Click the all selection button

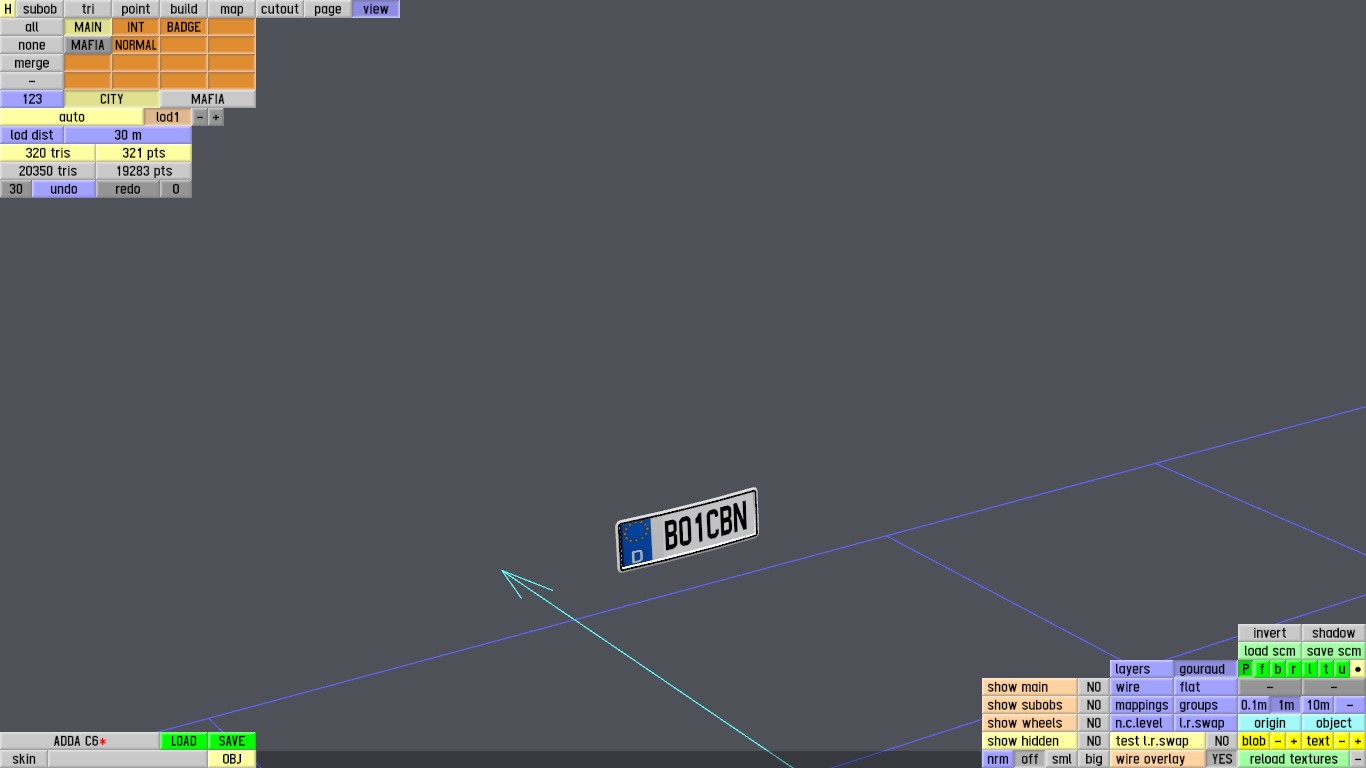32,27
